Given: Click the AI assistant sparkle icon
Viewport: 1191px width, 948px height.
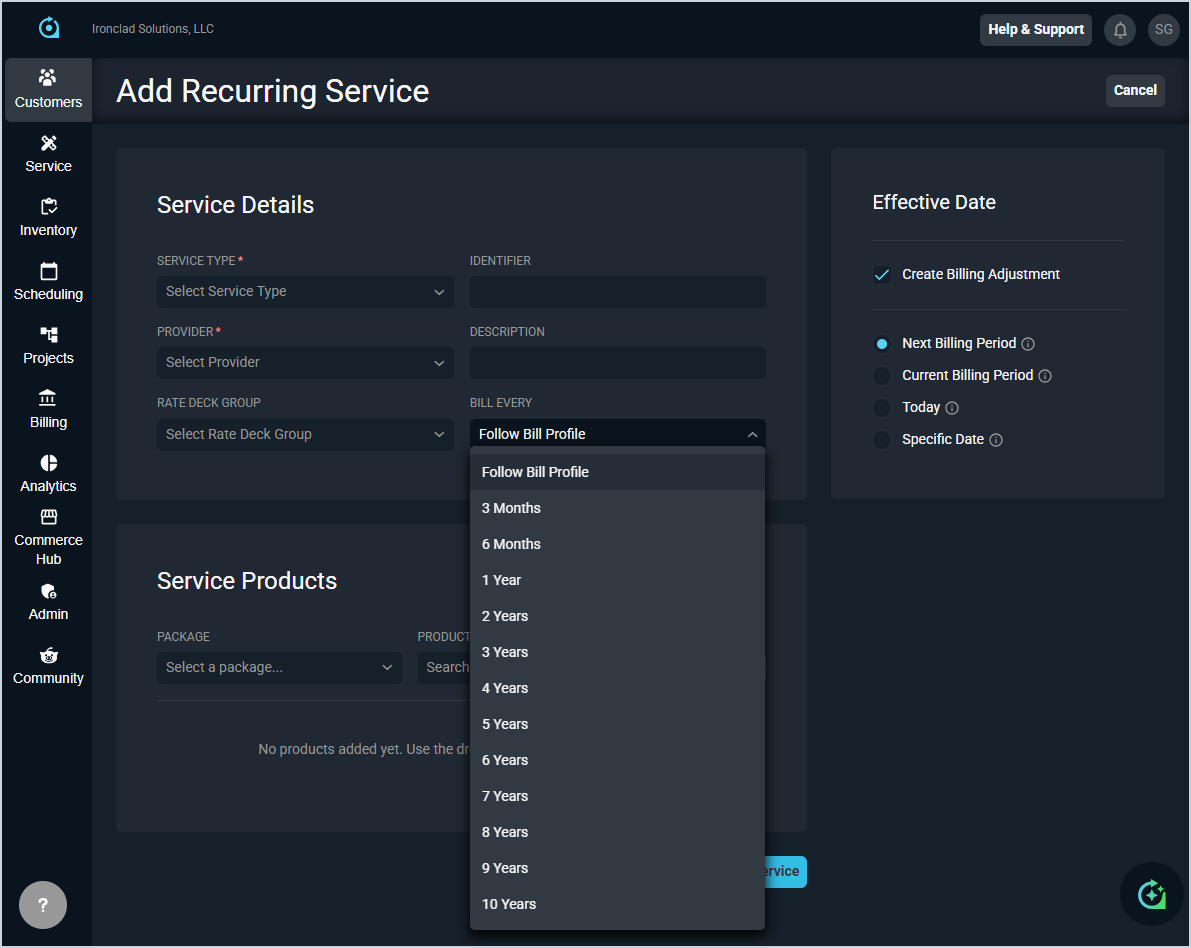Looking at the screenshot, I should click(1152, 894).
